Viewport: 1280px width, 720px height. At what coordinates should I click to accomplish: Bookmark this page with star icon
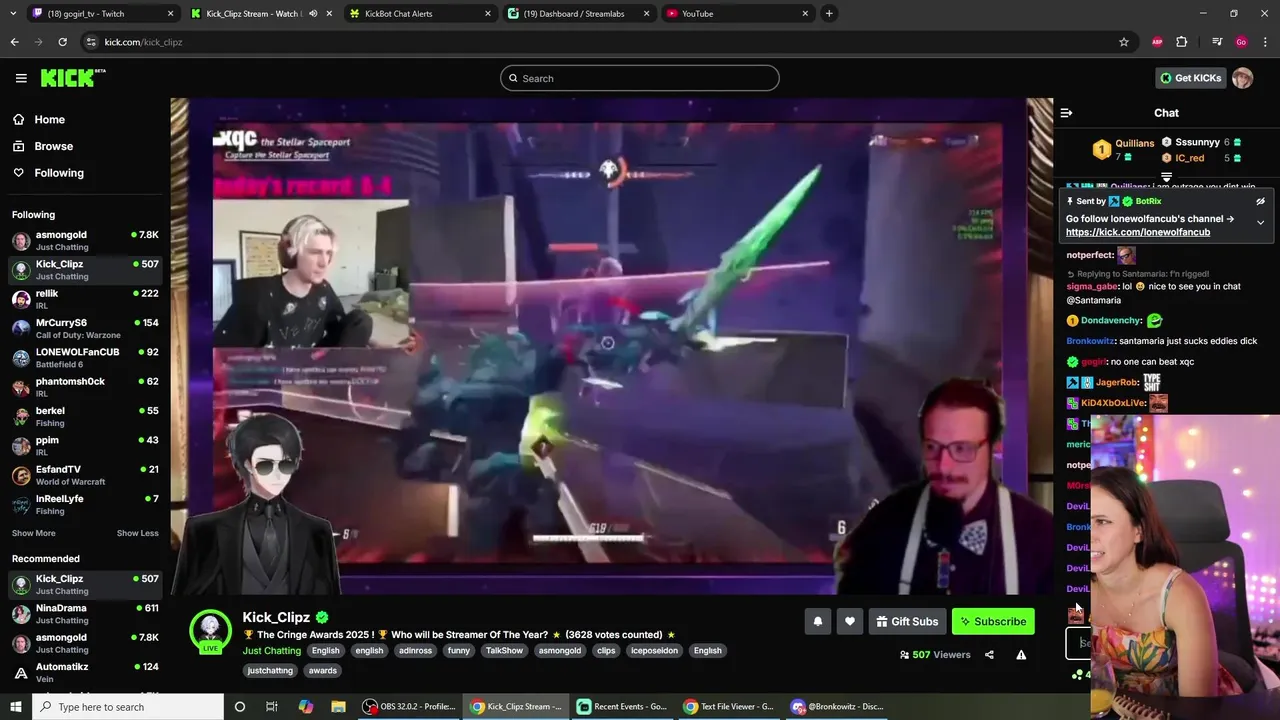[1124, 42]
